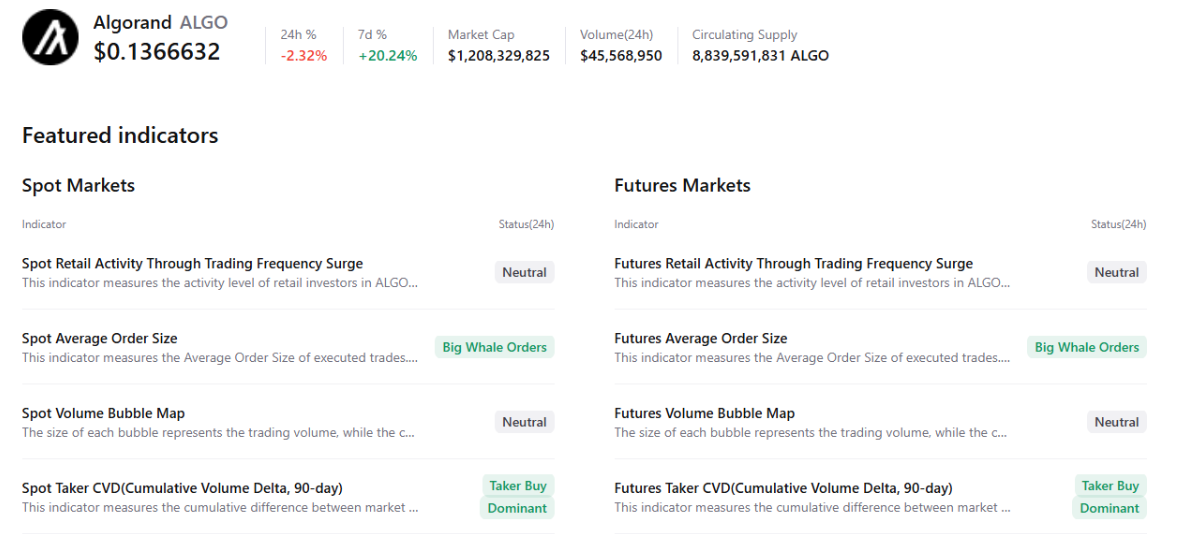This screenshot has width=1201, height=534.
Task: Click Big Whale Orders badge under Spot Markets
Action: [x=494, y=347]
